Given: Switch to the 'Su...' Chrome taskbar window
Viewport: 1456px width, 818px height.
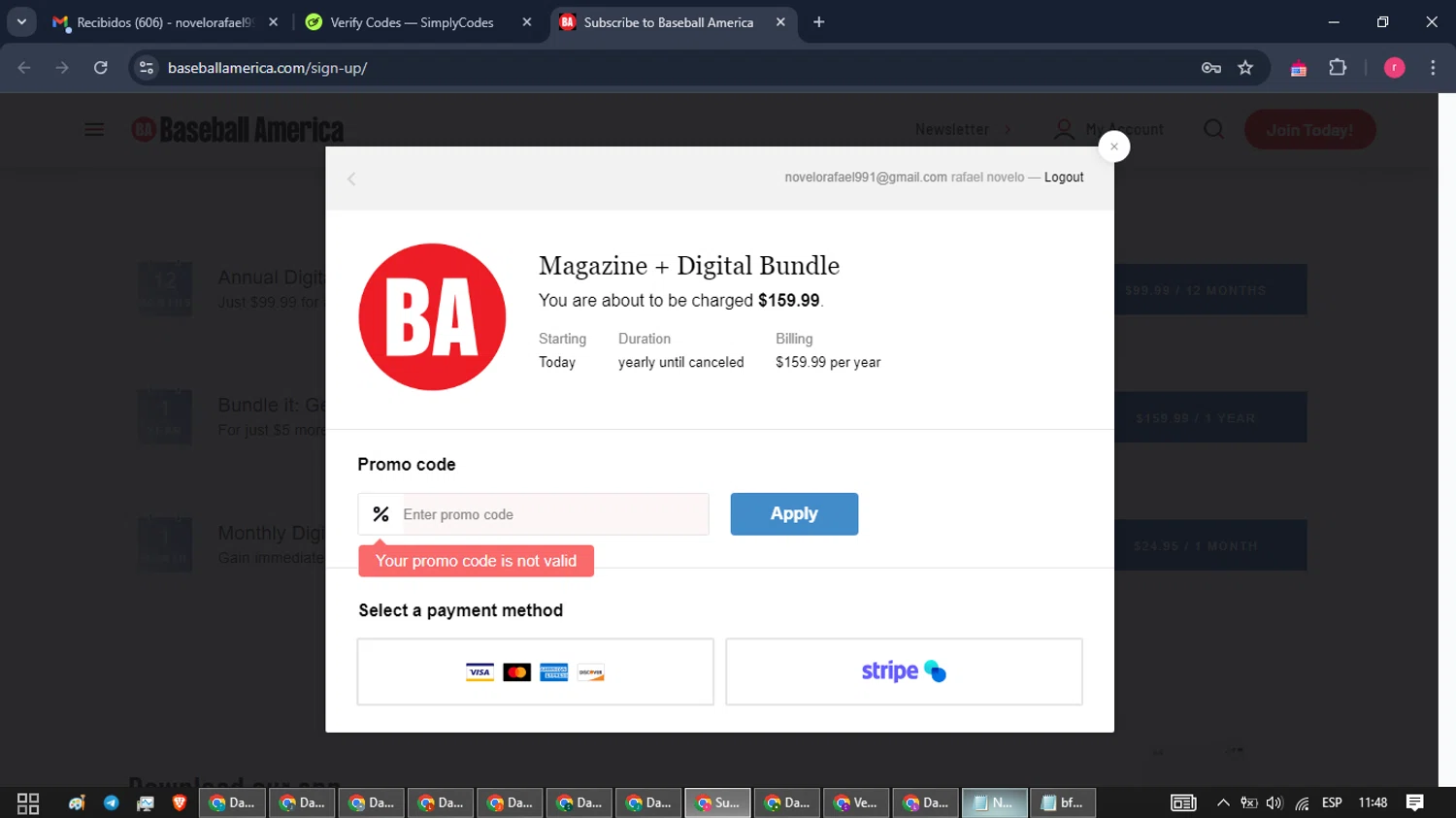Looking at the screenshot, I should click(717, 803).
